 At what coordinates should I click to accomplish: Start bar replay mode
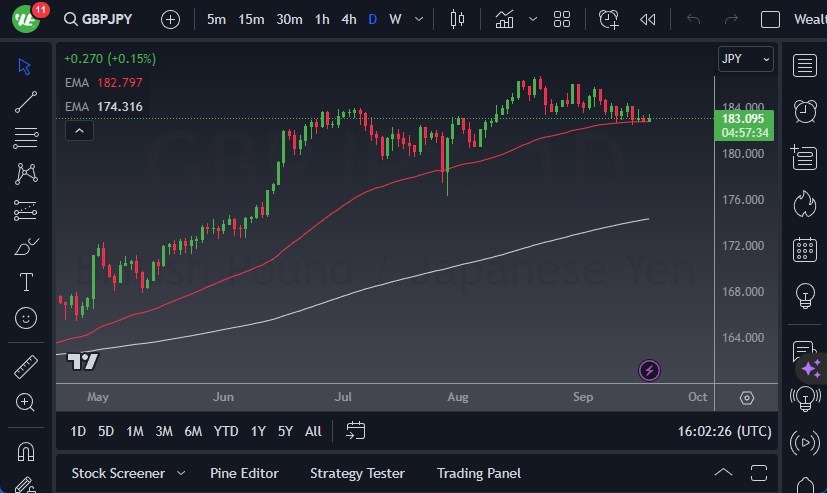tap(648, 19)
